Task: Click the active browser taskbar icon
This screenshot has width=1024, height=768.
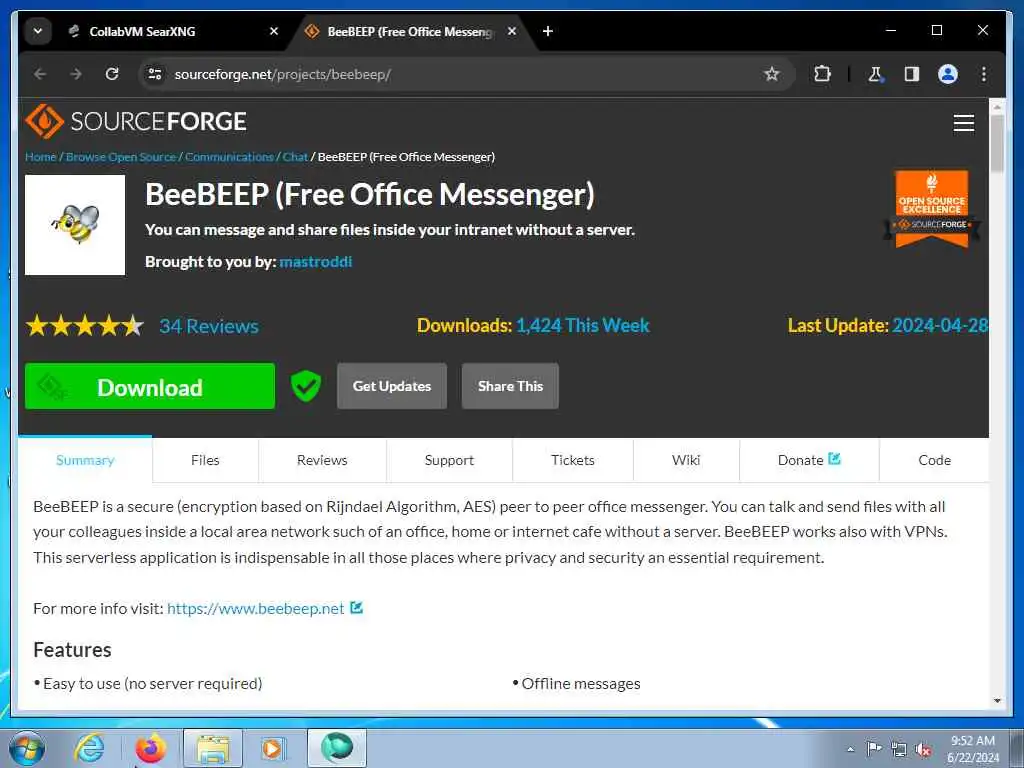Action: 337,748
